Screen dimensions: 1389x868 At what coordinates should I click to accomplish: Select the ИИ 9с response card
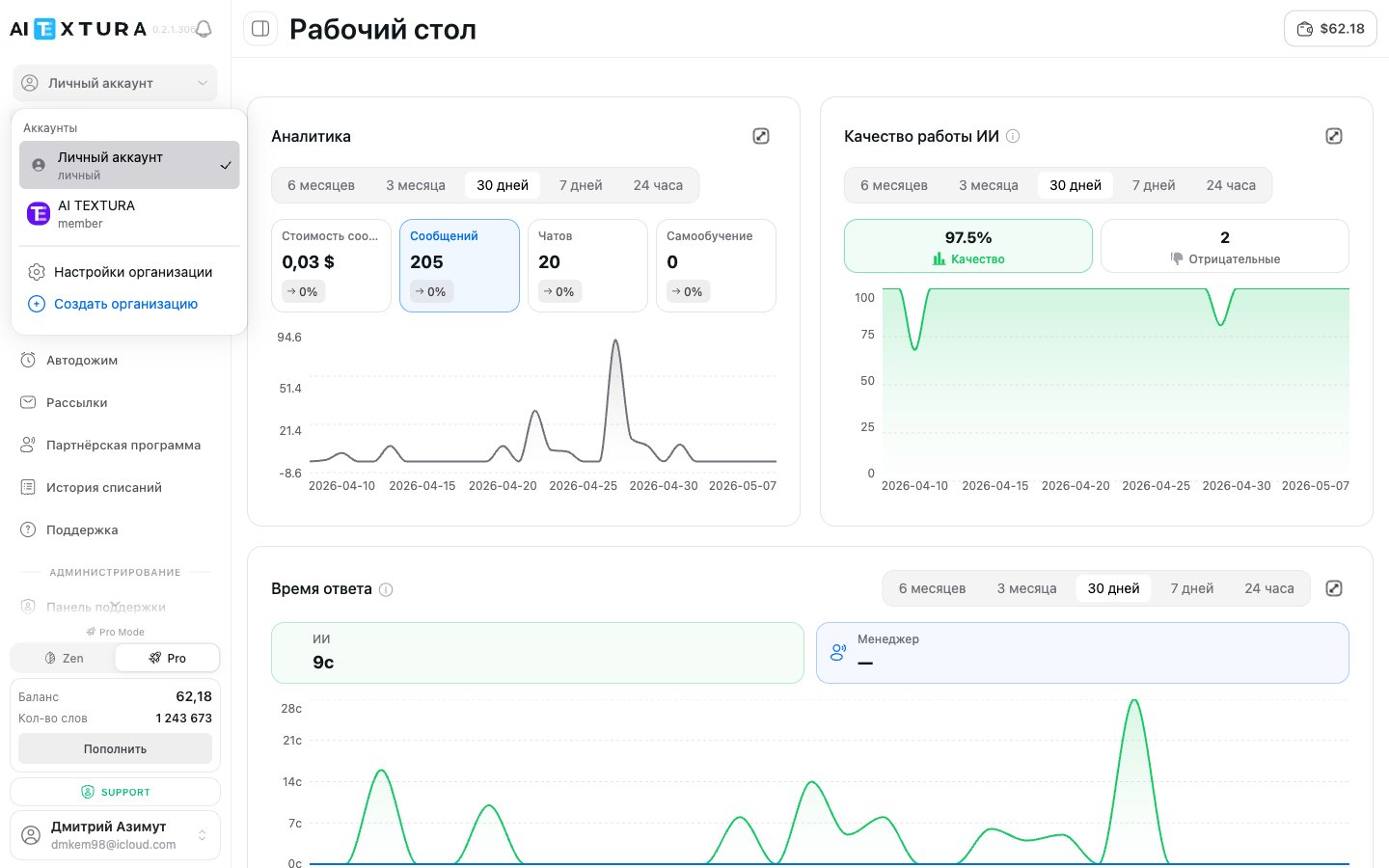pos(537,653)
